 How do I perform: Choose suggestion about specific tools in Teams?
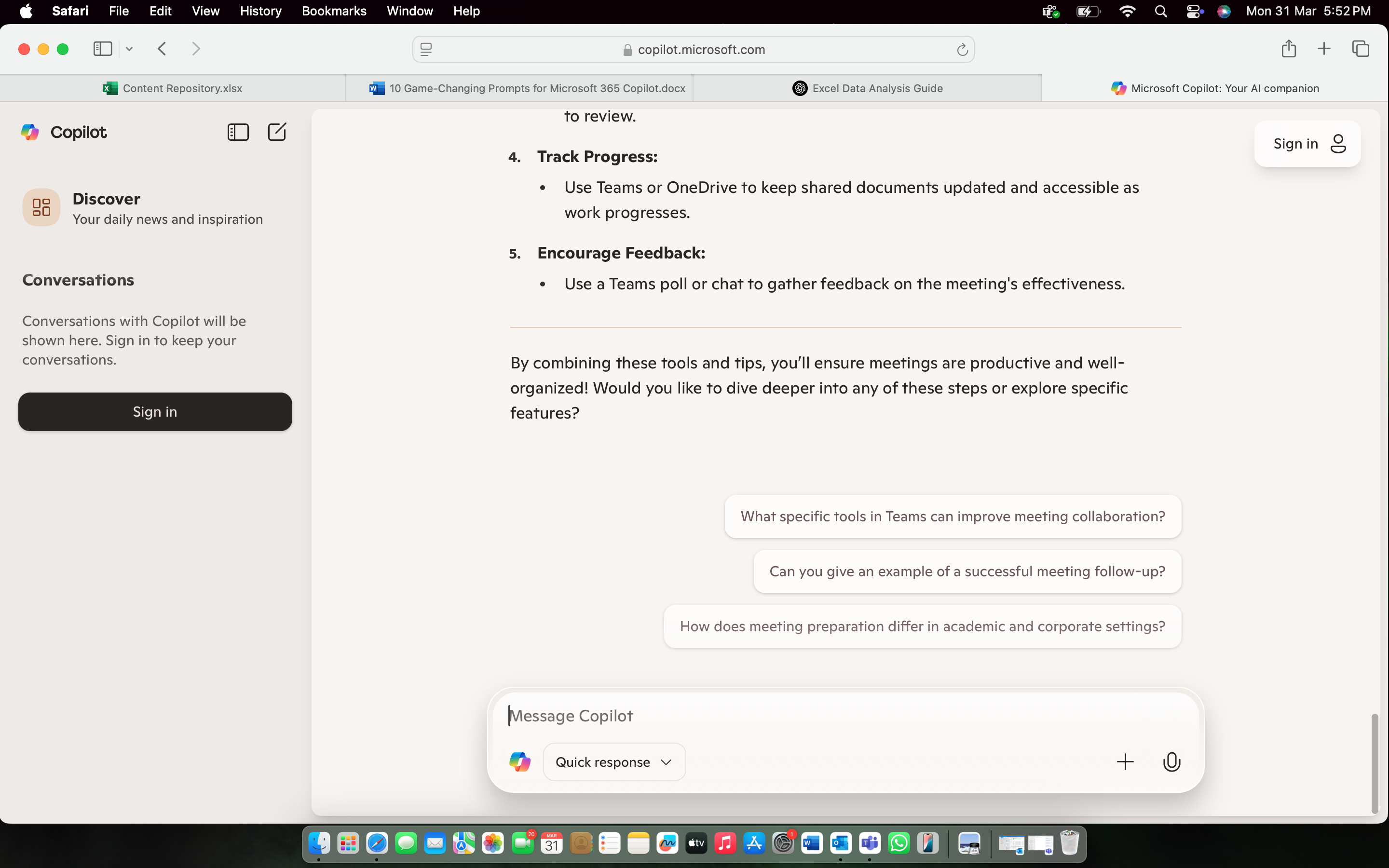[953, 516]
